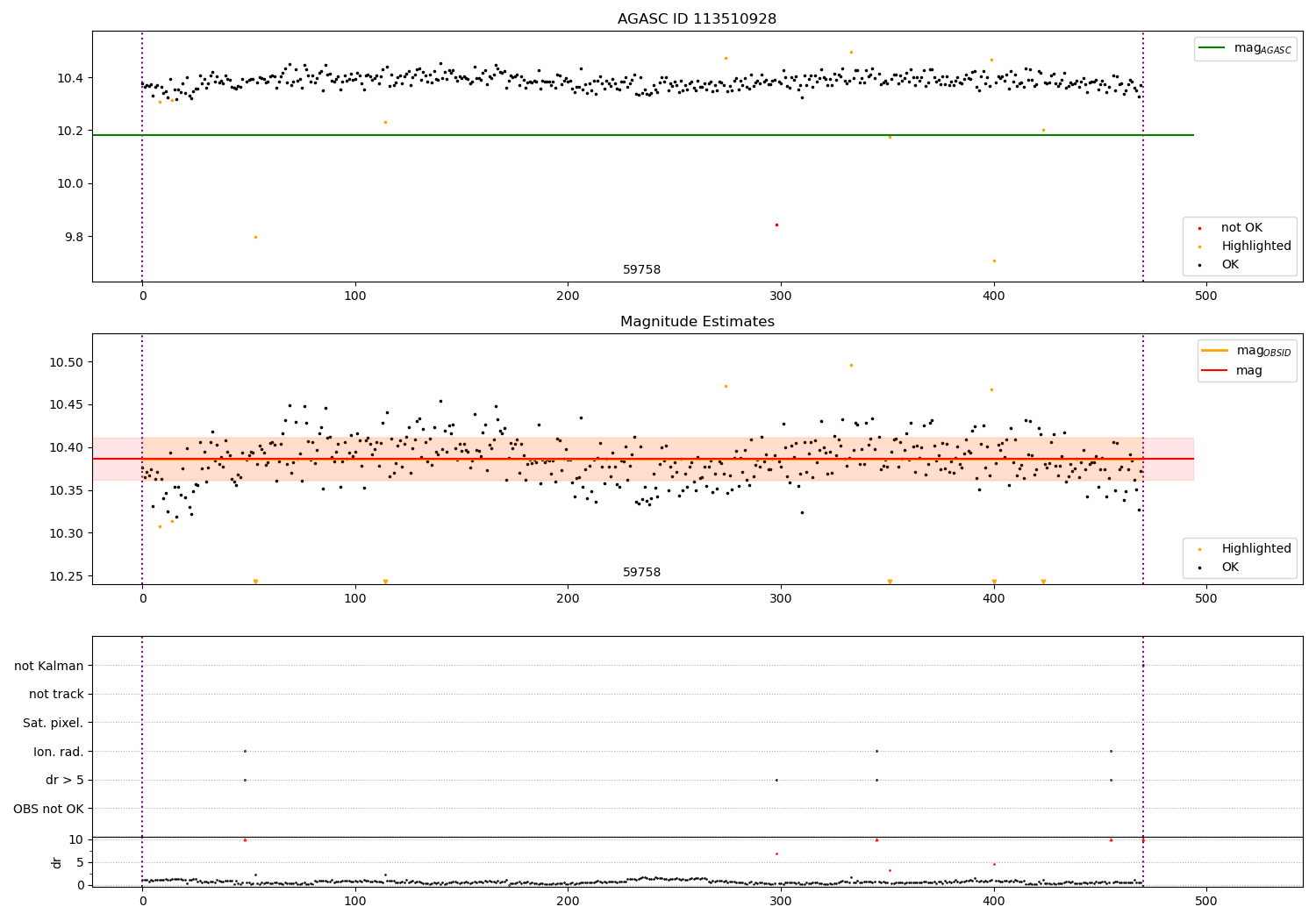The width and height of the screenshot is (1316, 921).
Task: Click 'Highlighted' in the top plot legend
Action: (1256, 246)
